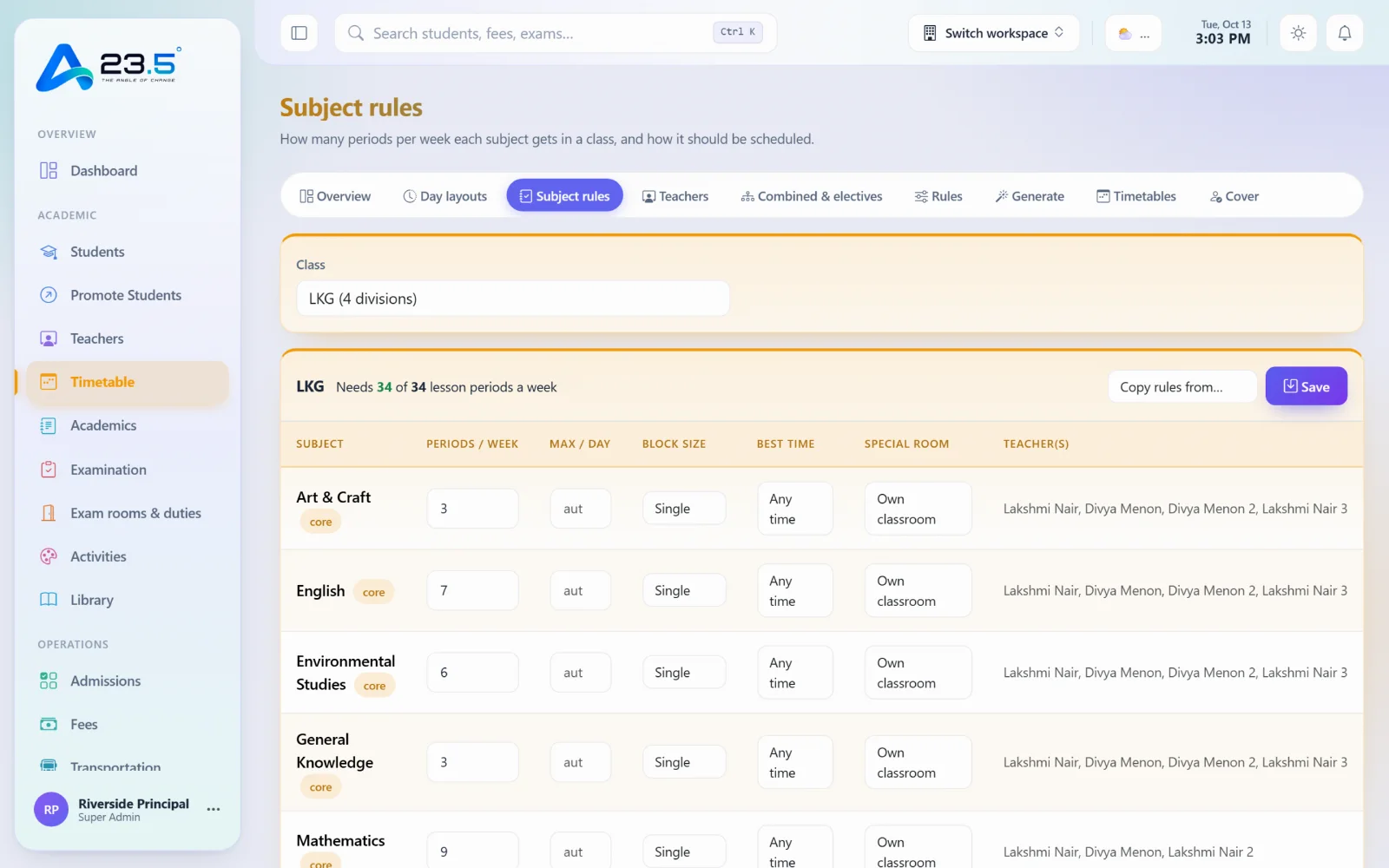This screenshot has height=868, width=1389.
Task: Focus the search students field
Action: tap(556, 33)
